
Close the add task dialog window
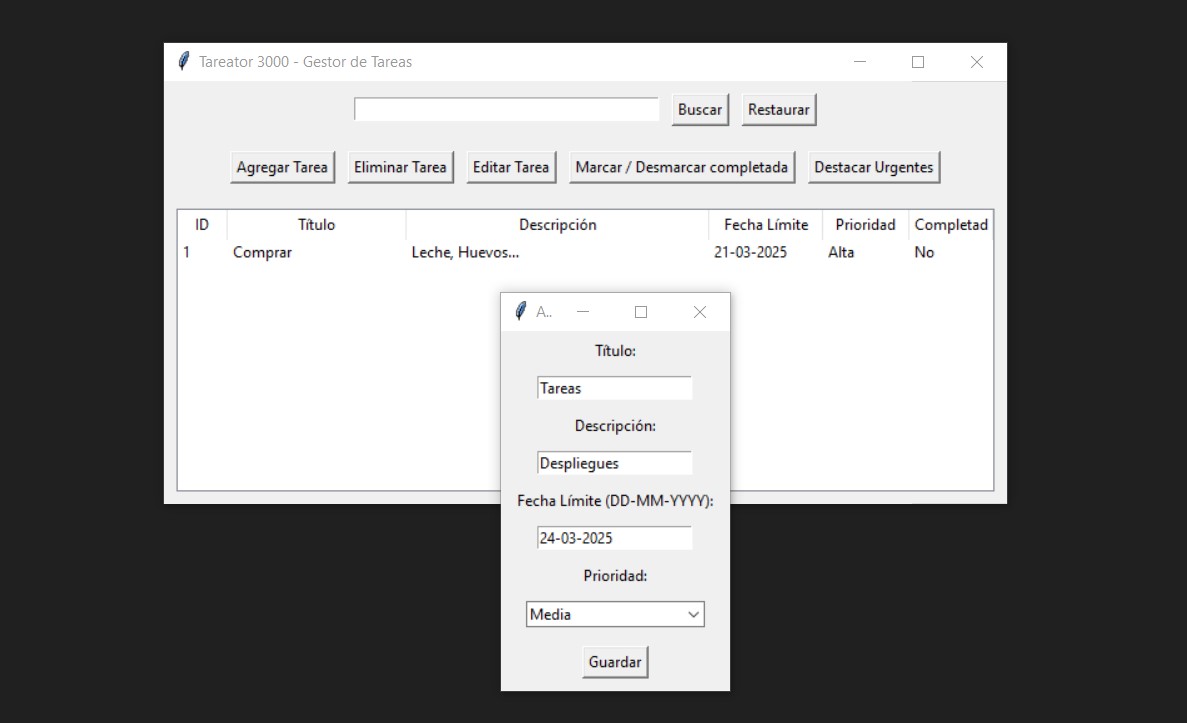coord(699,312)
